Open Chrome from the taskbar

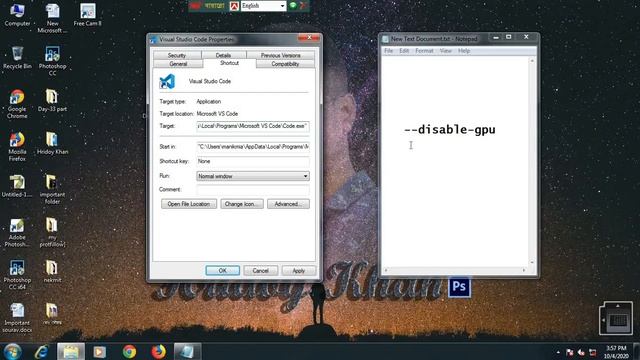(x=129, y=351)
